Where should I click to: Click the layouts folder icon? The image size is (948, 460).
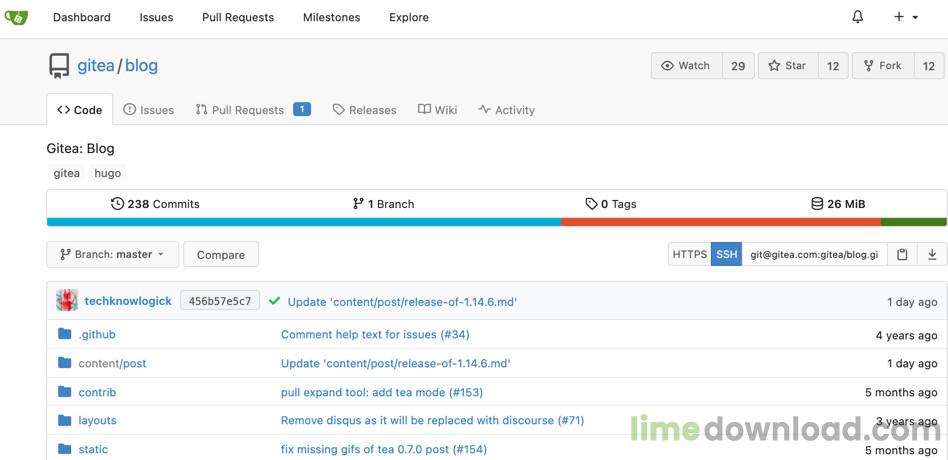pos(65,420)
